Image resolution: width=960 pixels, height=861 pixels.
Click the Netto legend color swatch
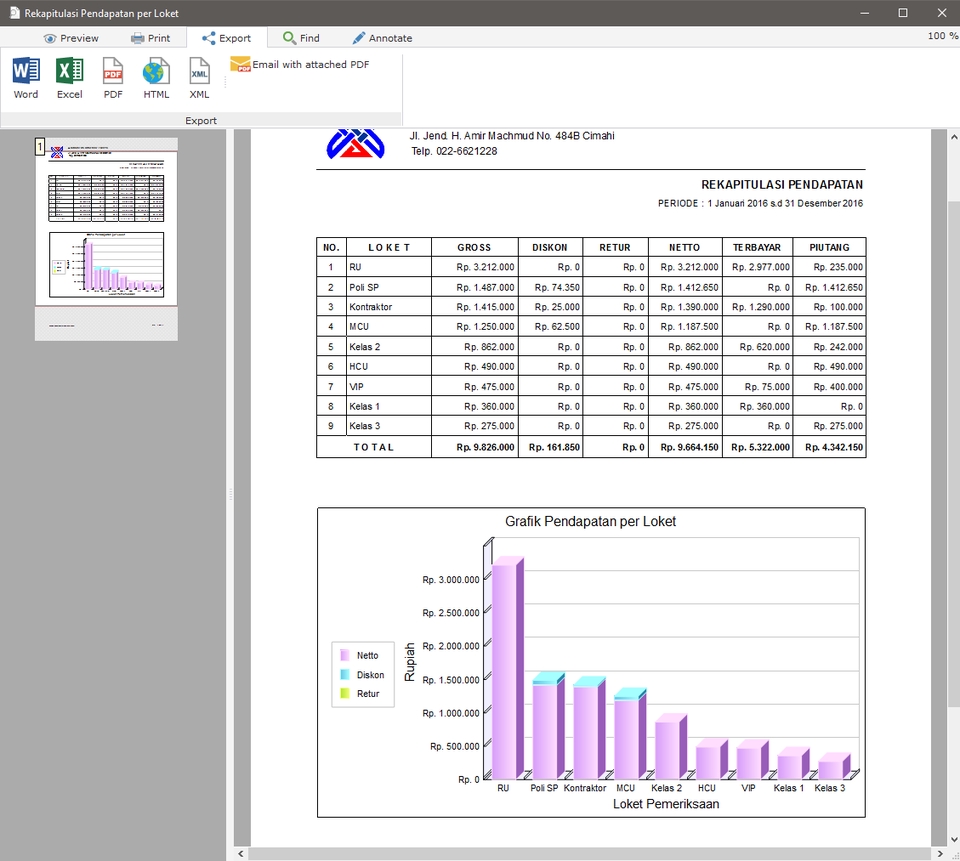click(345, 655)
